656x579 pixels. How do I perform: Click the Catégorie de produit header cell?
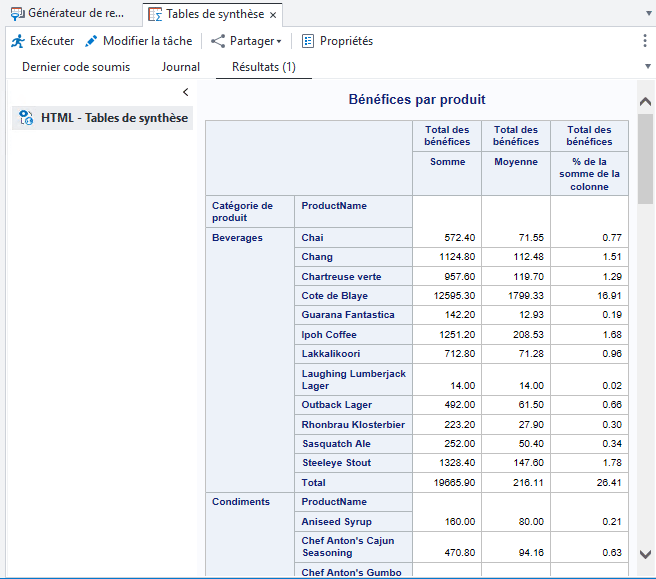pyautogui.click(x=250, y=212)
